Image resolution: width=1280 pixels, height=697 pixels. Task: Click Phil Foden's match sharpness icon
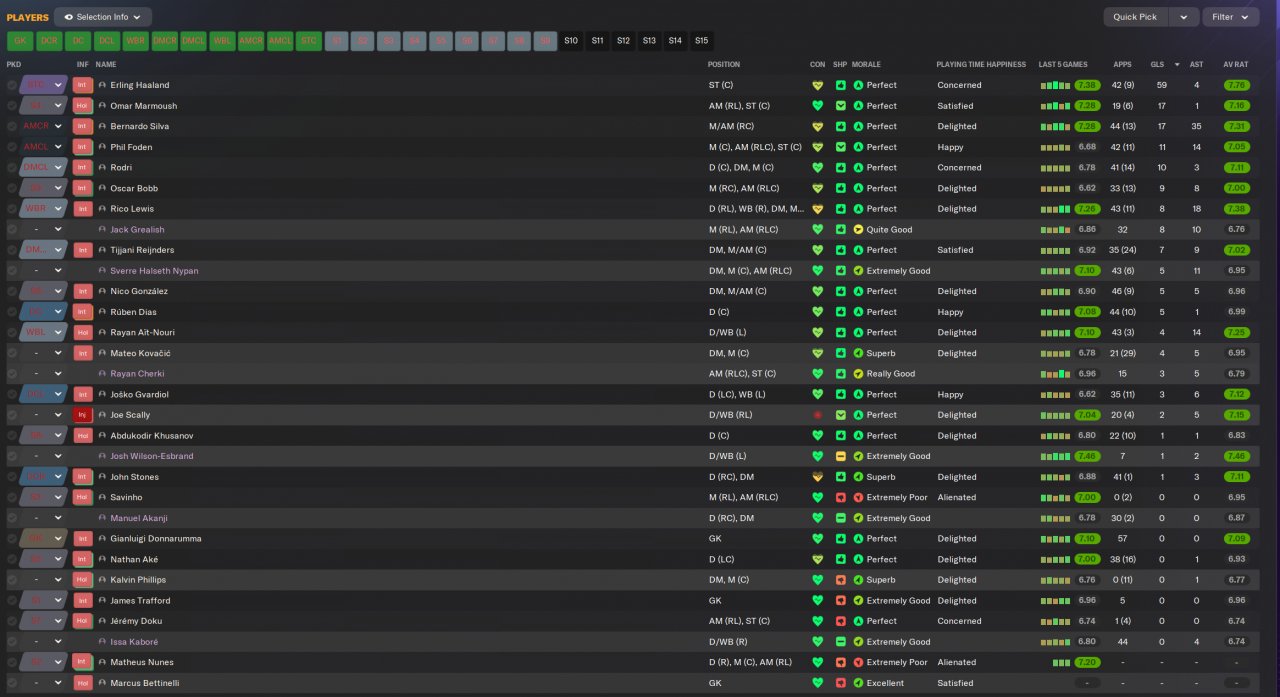pos(841,147)
